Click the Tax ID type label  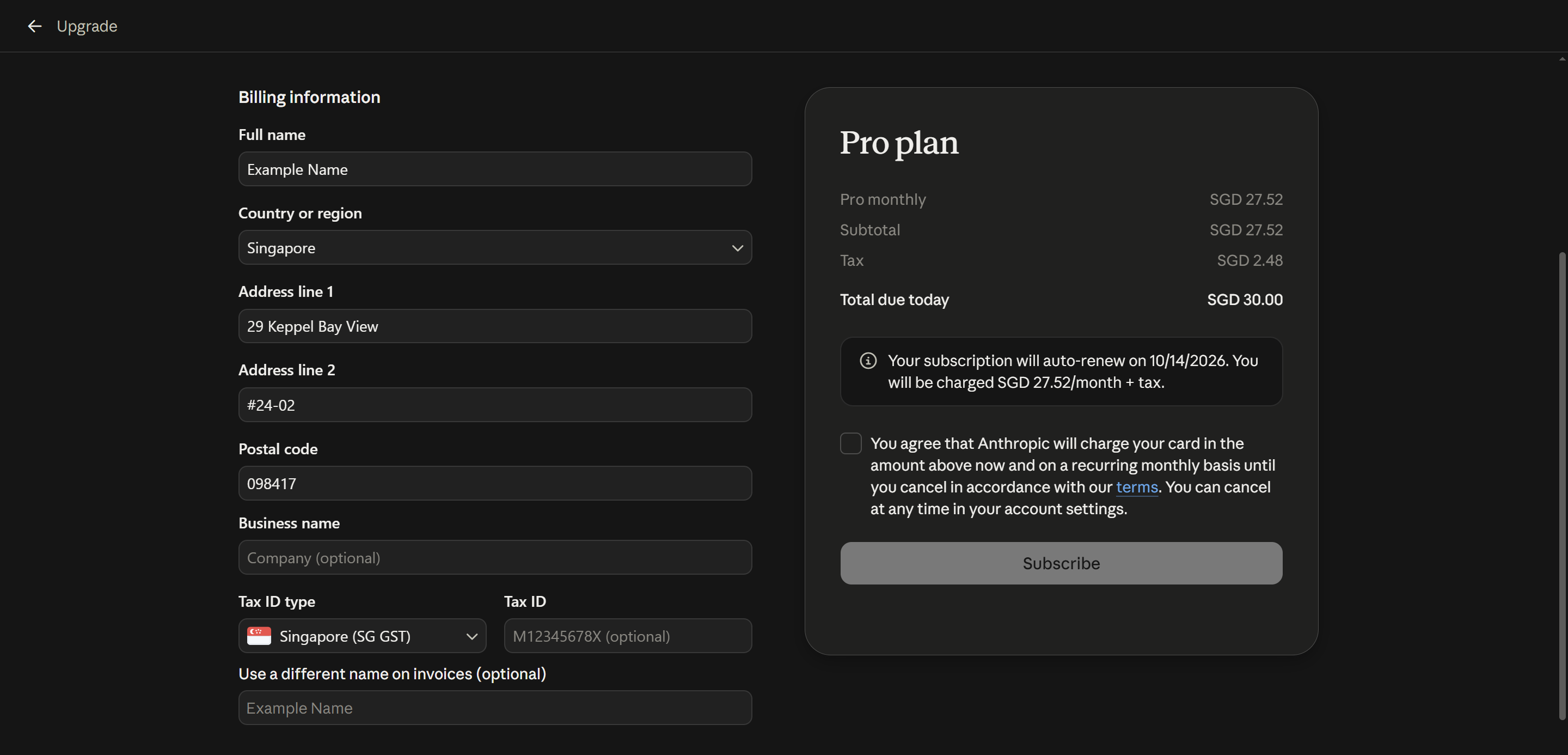coord(277,601)
